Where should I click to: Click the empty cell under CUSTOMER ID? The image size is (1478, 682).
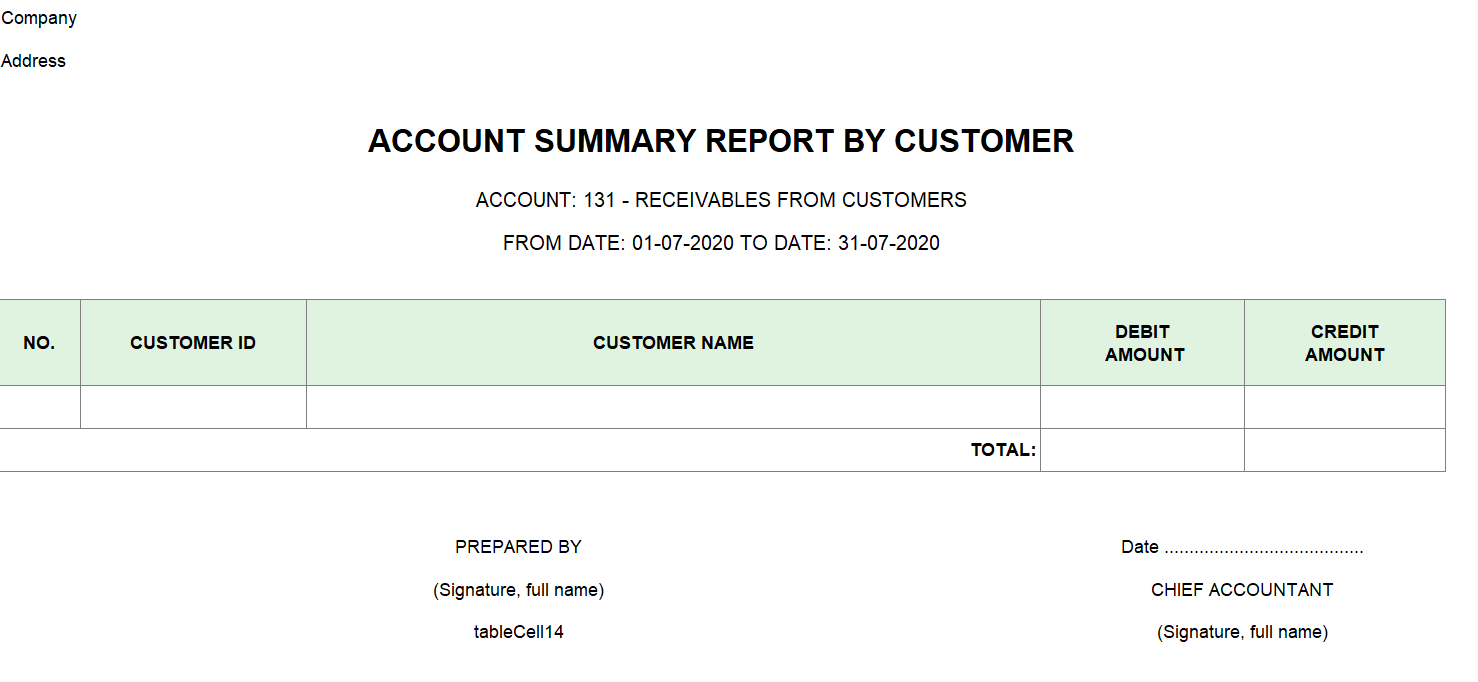[x=193, y=407]
